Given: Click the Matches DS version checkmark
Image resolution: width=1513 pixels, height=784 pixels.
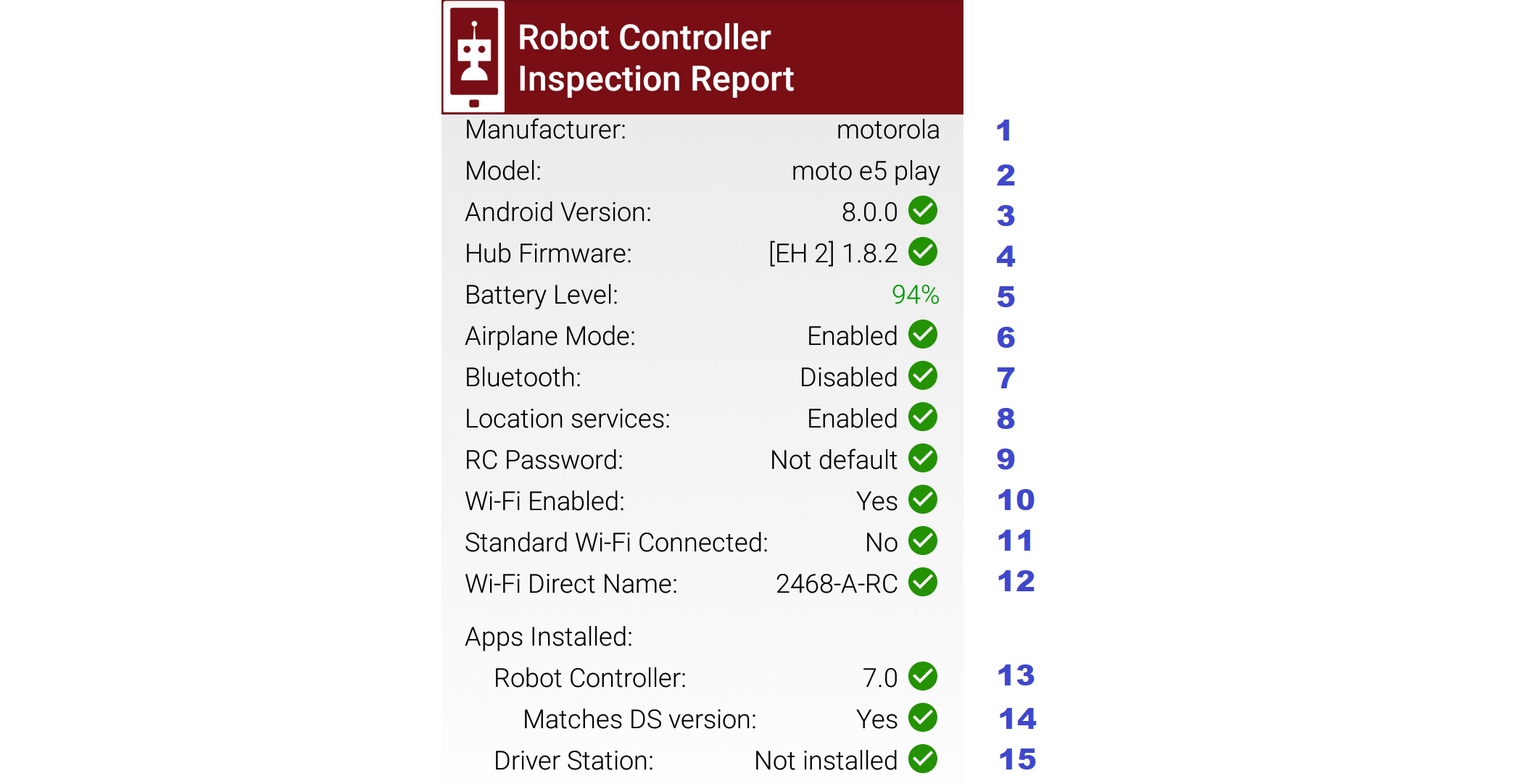Looking at the screenshot, I should [x=923, y=718].
